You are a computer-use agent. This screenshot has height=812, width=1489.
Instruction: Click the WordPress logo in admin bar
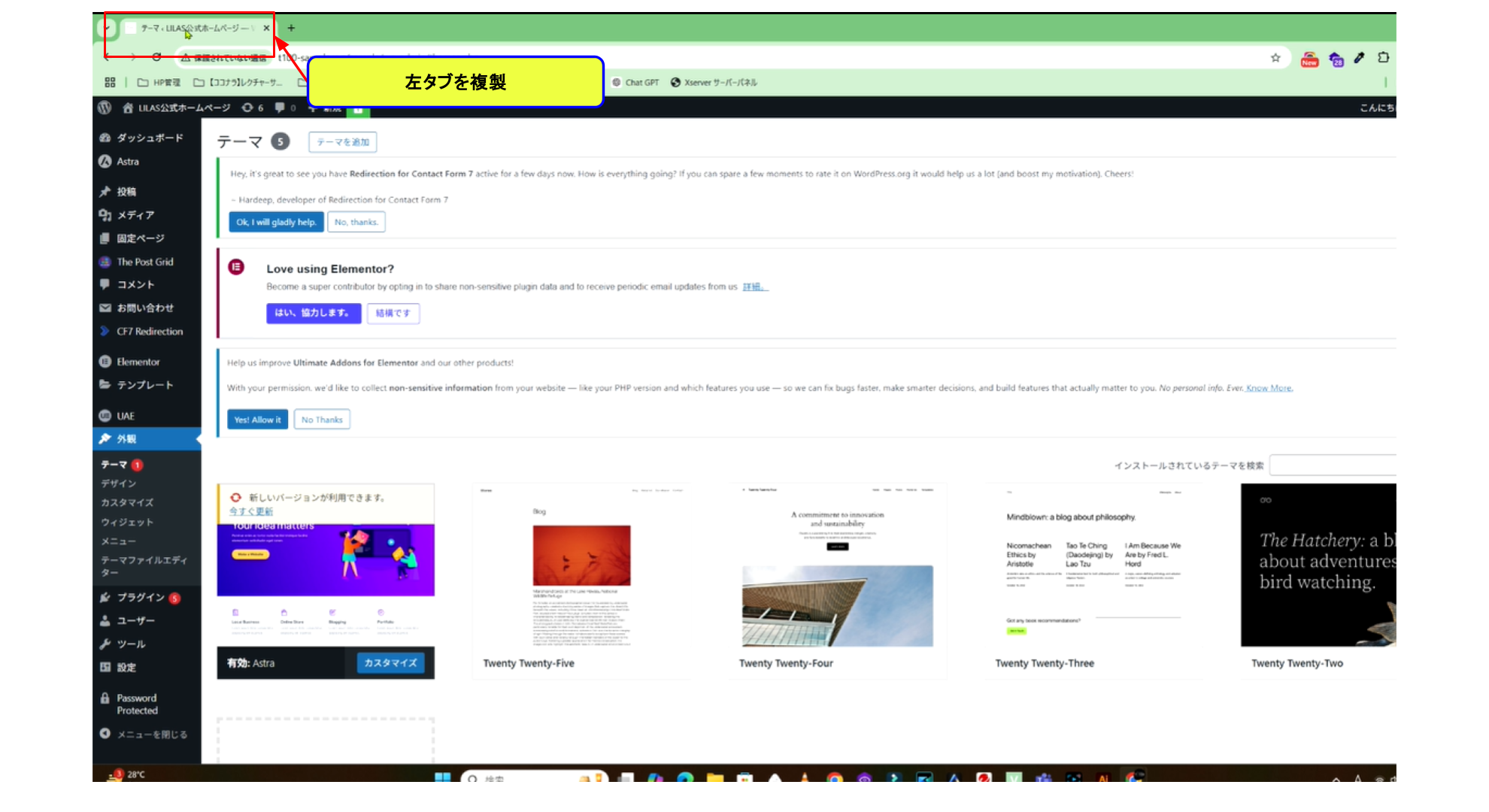point(105,108)
